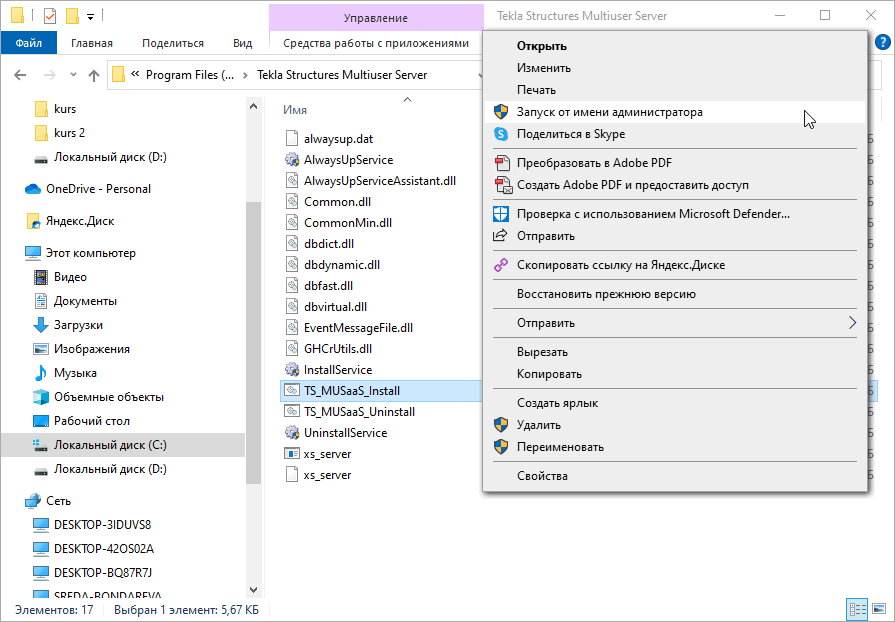This screenshot has height=622, width=895.
Task: Navigate back with the back arrow
Action: coord(20,75)
